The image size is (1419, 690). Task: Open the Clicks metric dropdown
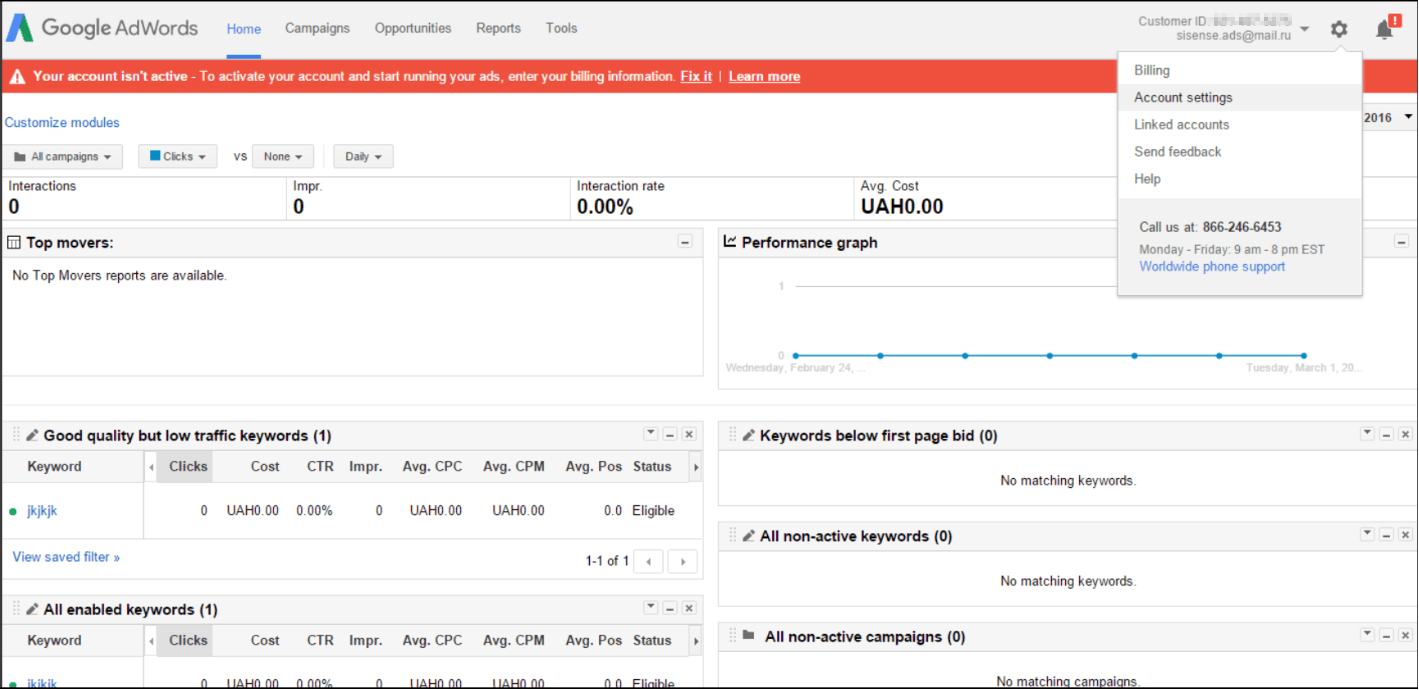tap(177, 157)
